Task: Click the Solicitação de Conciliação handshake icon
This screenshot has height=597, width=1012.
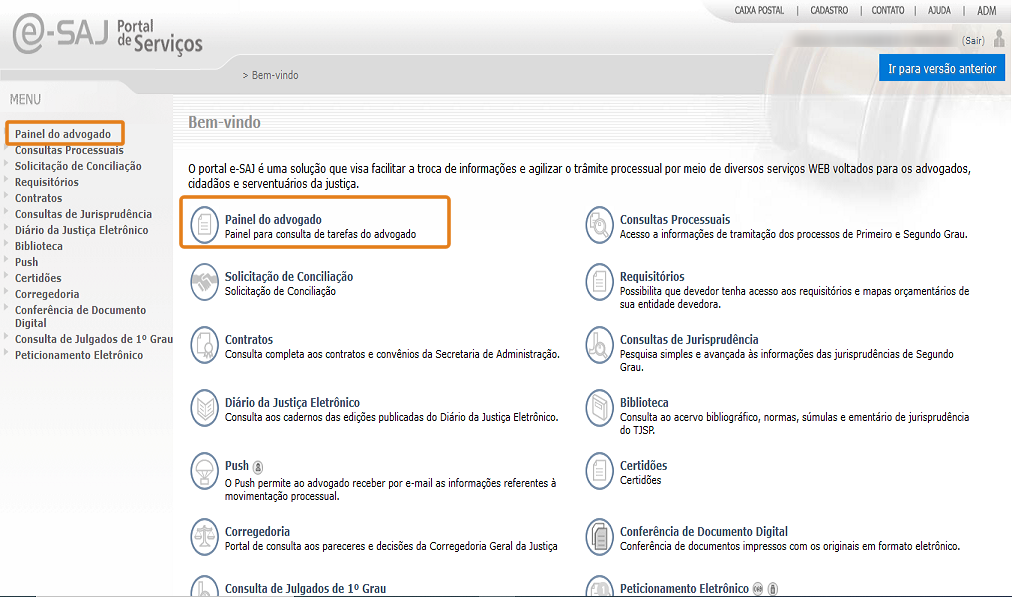Action: click(x=205, y=282)
